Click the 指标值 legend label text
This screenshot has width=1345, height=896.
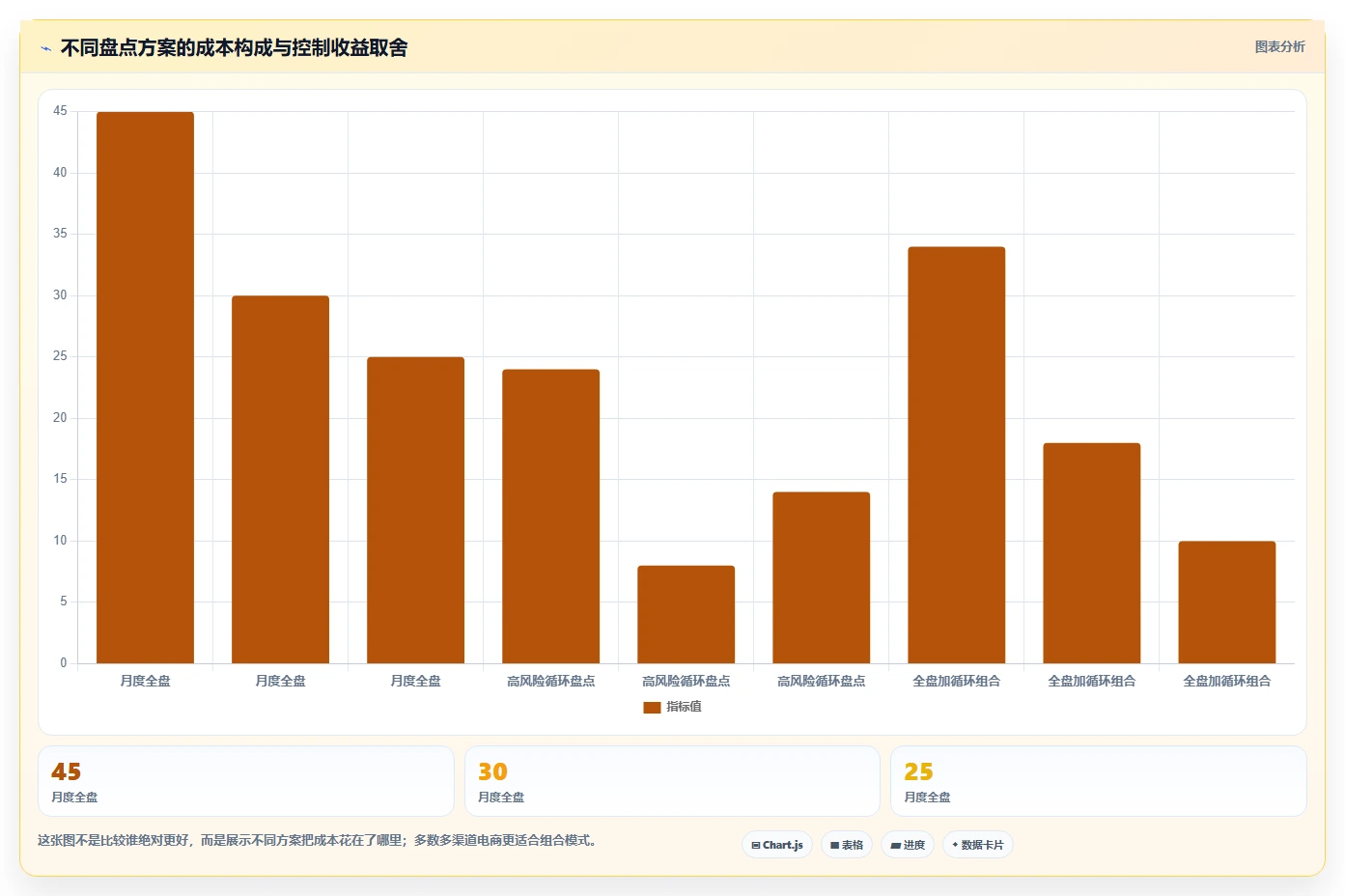[x=684, y=707]
